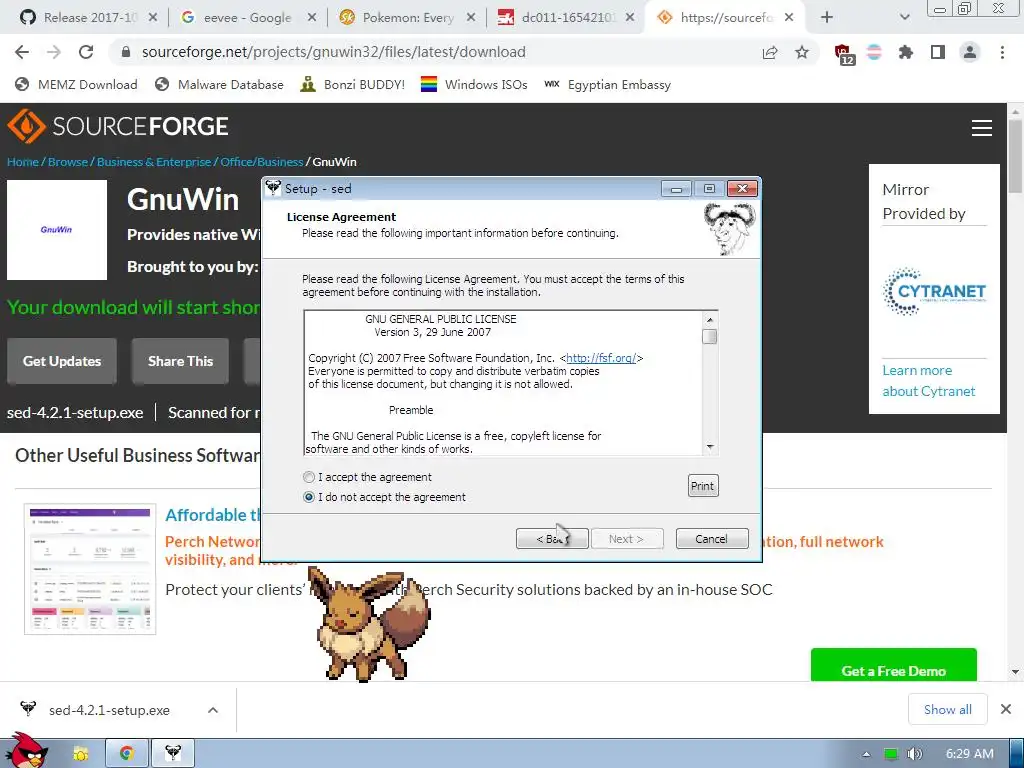Click the page vertical scrollbar thumb
The image size is (1024, 768).
pos(1016,155)
